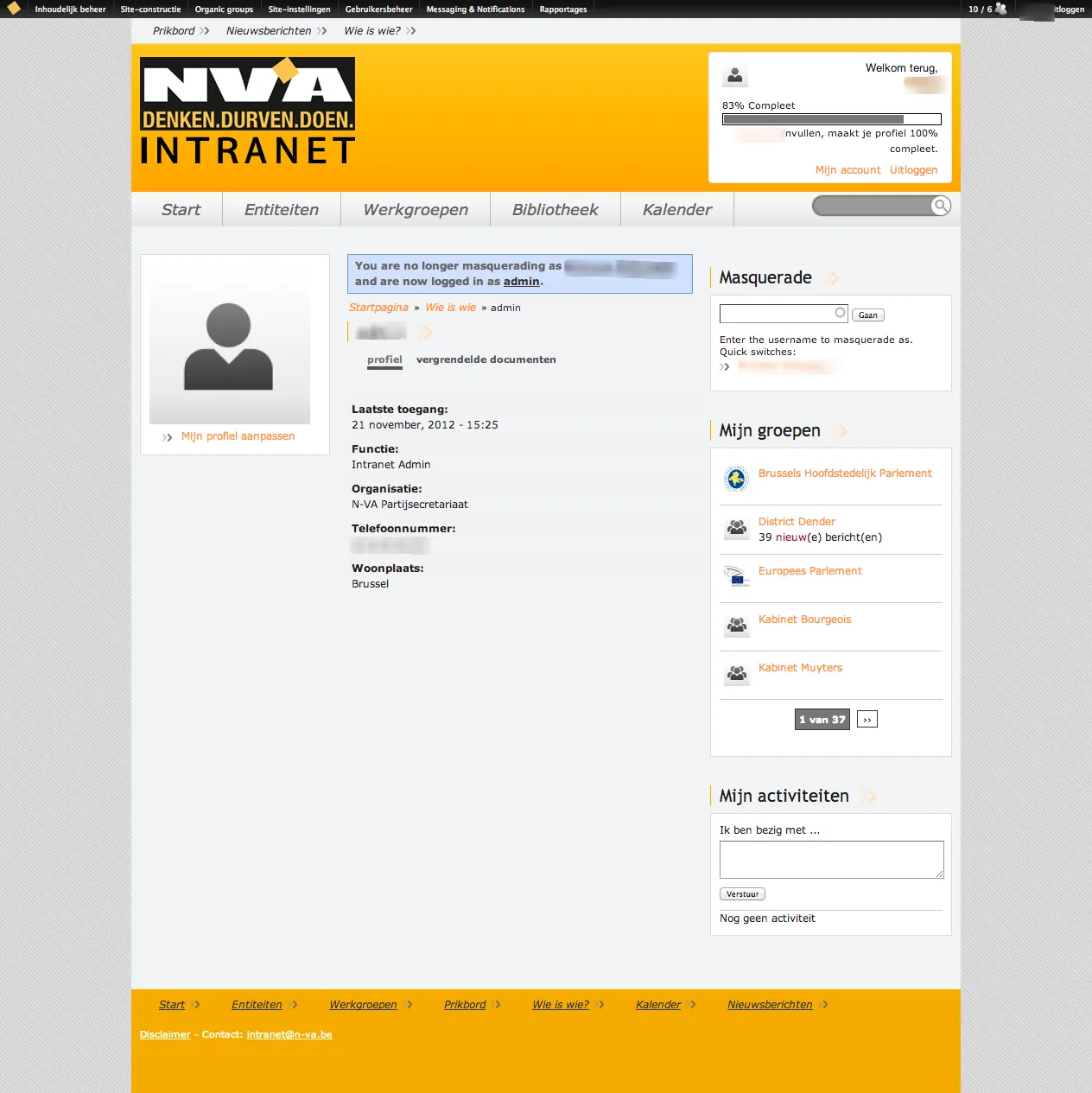Image resolution: width=1092 pixels, height=1093 pixels.
Task: Click the admin link in masquerade message
Action: pos(522,282)
